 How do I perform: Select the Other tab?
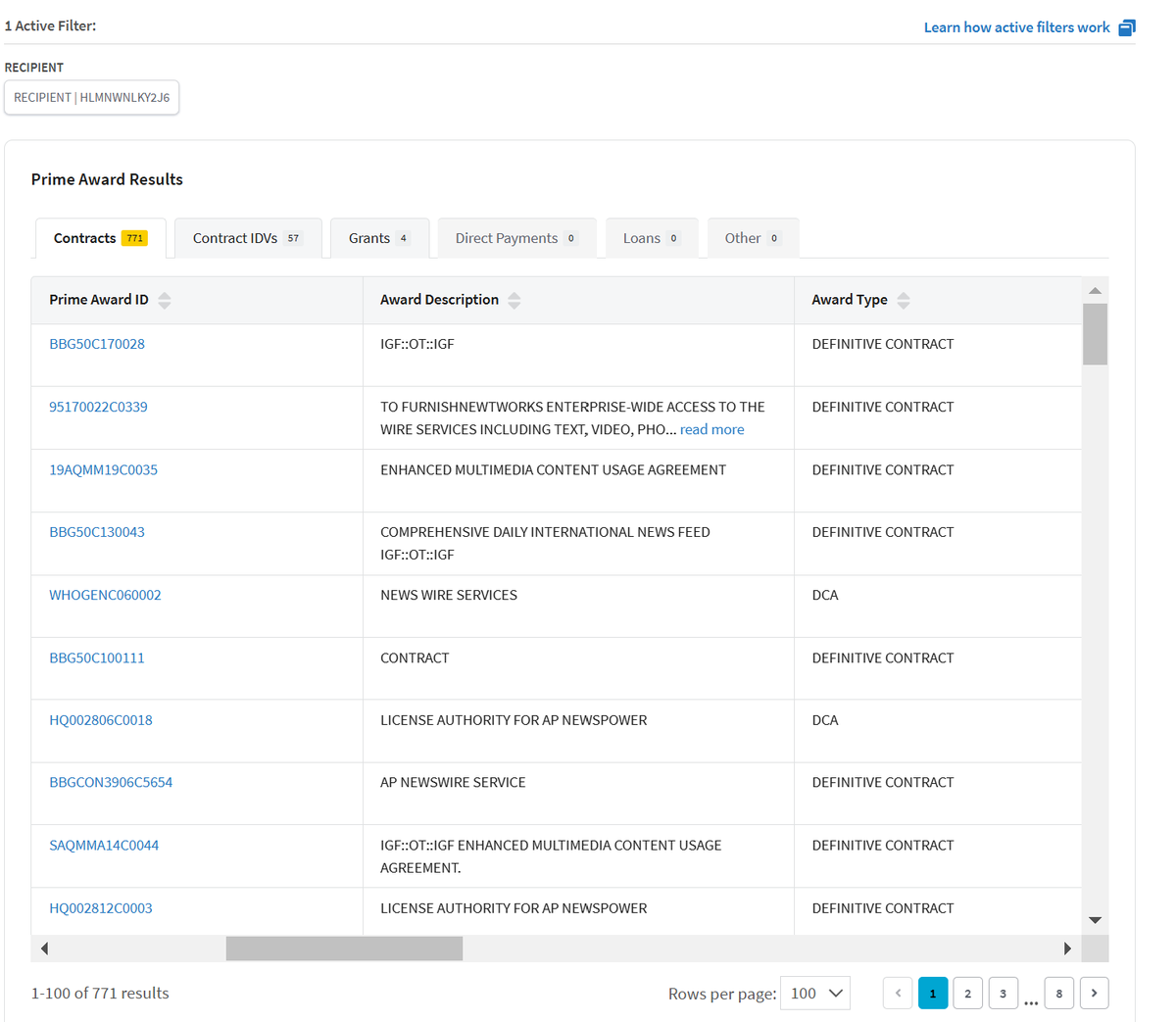753,238
